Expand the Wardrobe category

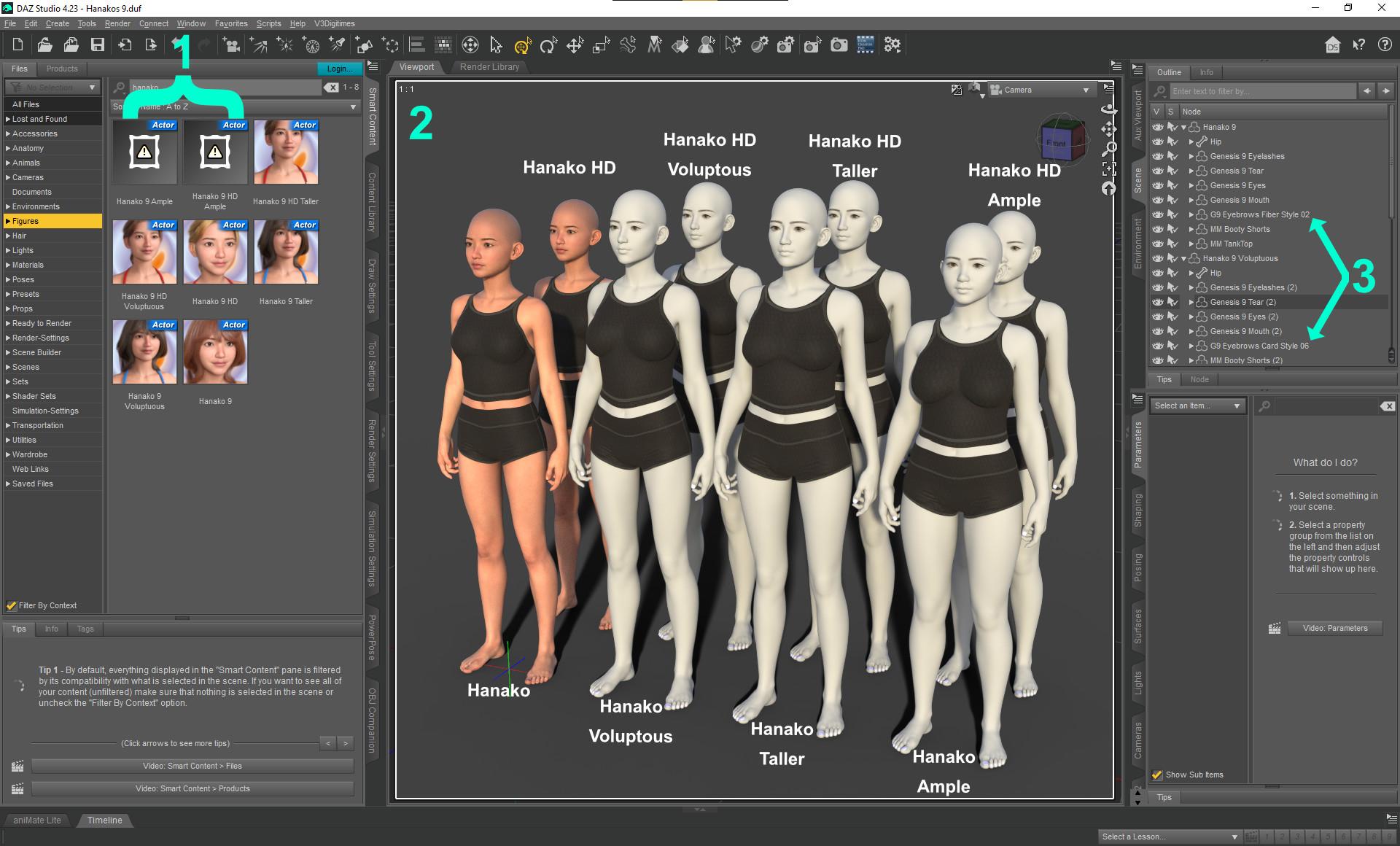tap(8, 454)
